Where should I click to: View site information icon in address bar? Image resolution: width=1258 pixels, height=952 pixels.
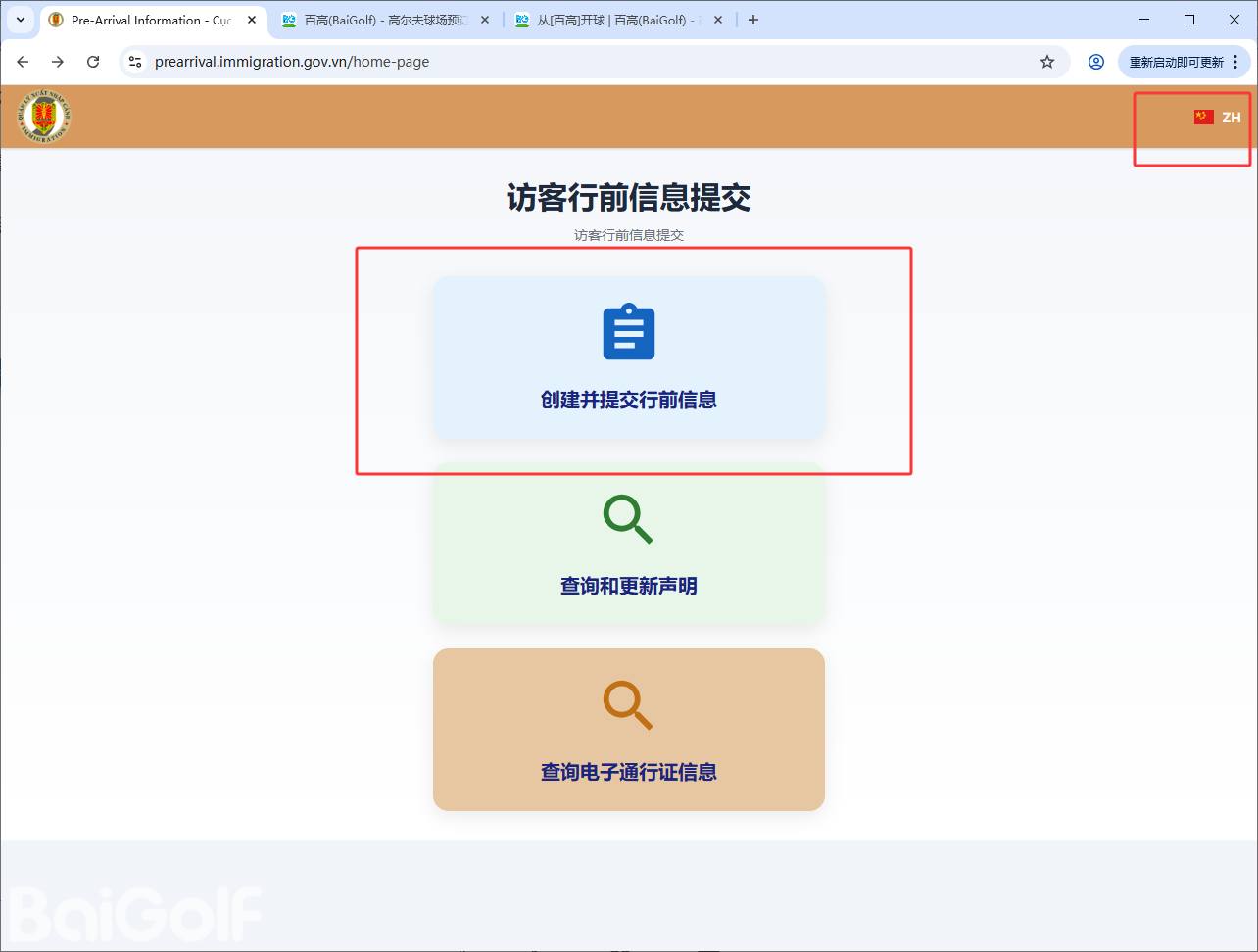(x=136, y=62)
